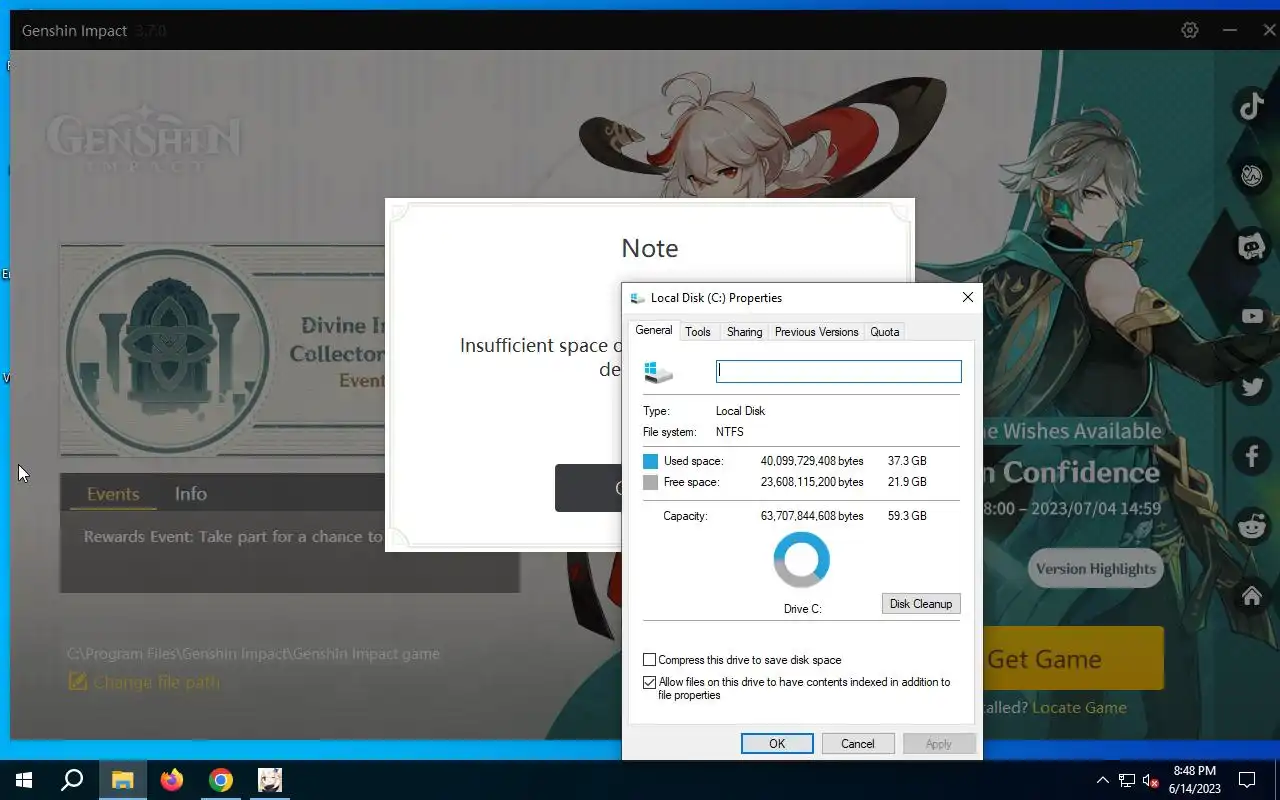Click the Disk Cleanup button

(x=921, y=604)
